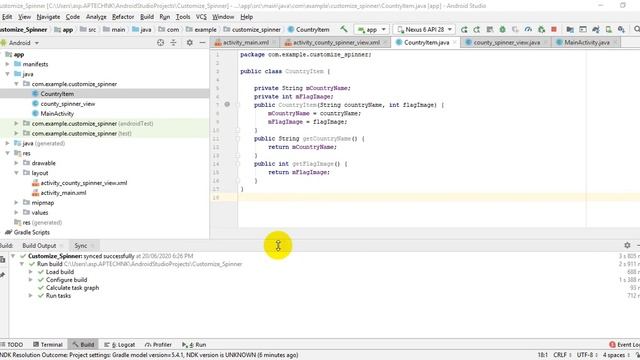Click the Make Project hammer icon
This screenshot has width=640, height=360.
(x=344, y=29)
